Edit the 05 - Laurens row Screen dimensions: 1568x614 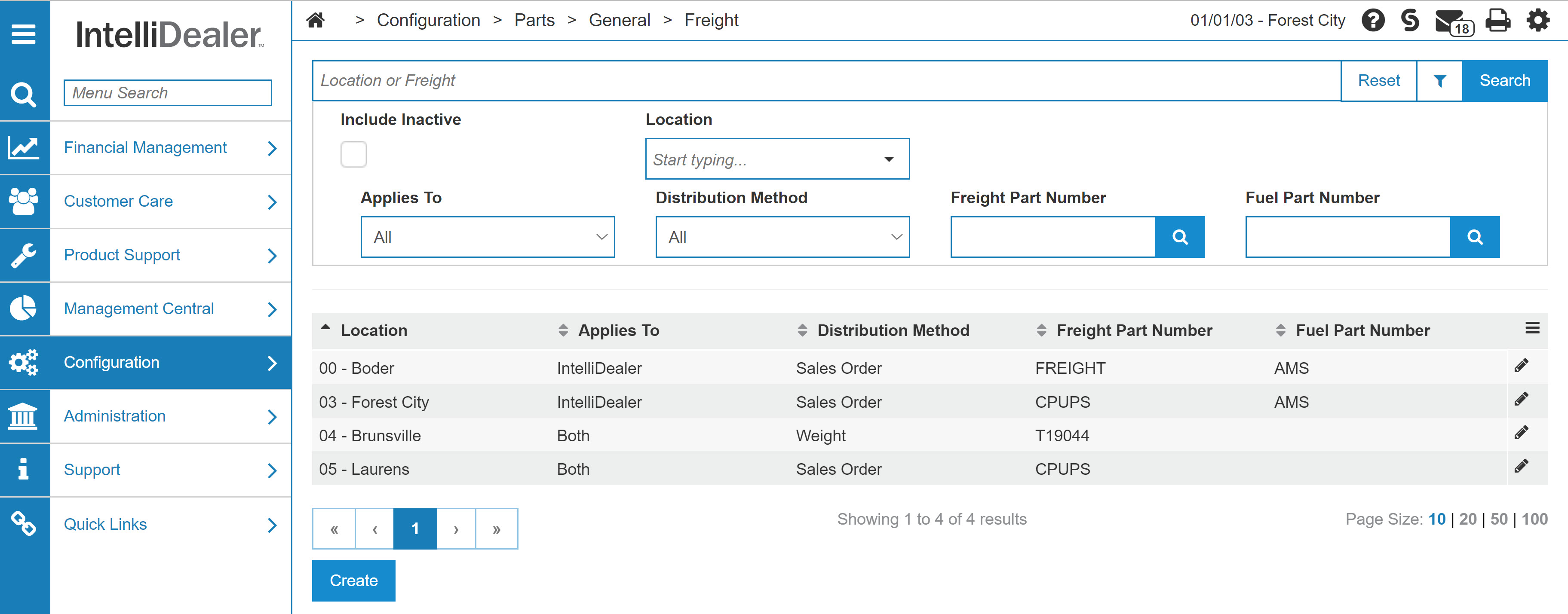click(1521, 466)
